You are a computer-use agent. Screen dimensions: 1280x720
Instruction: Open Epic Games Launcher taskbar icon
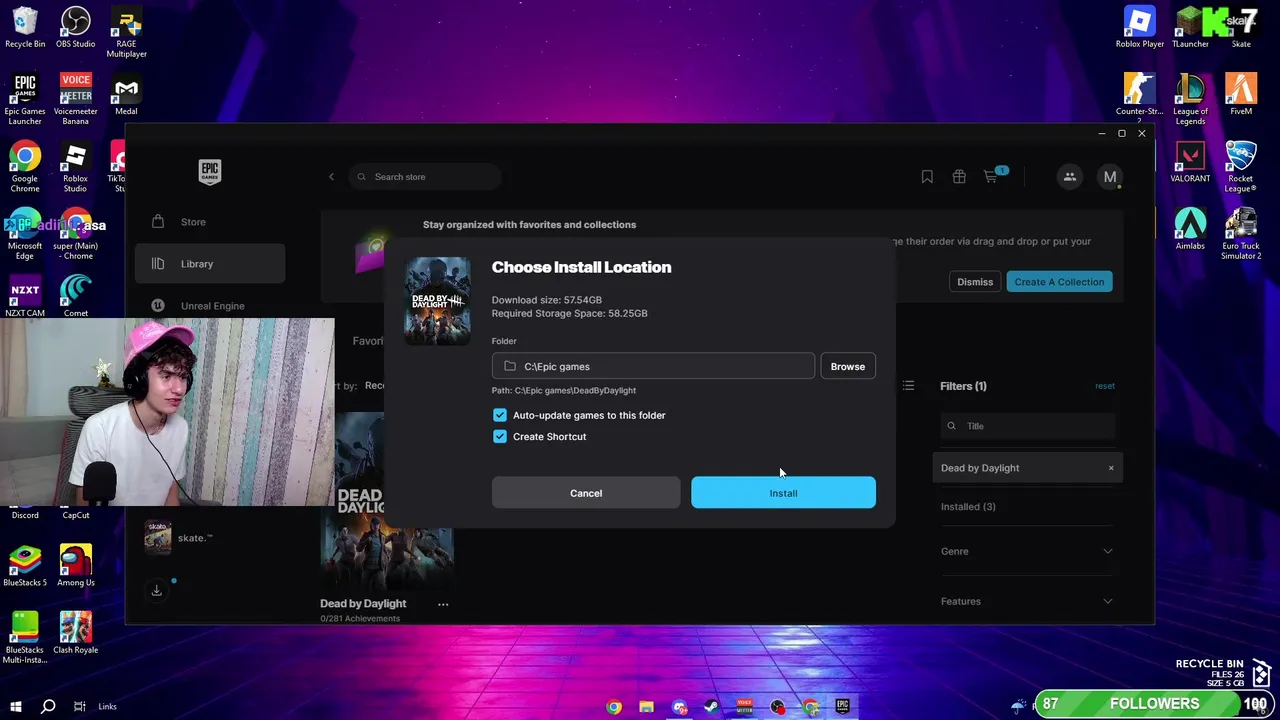pyautogui.click(x=843, y=707)
